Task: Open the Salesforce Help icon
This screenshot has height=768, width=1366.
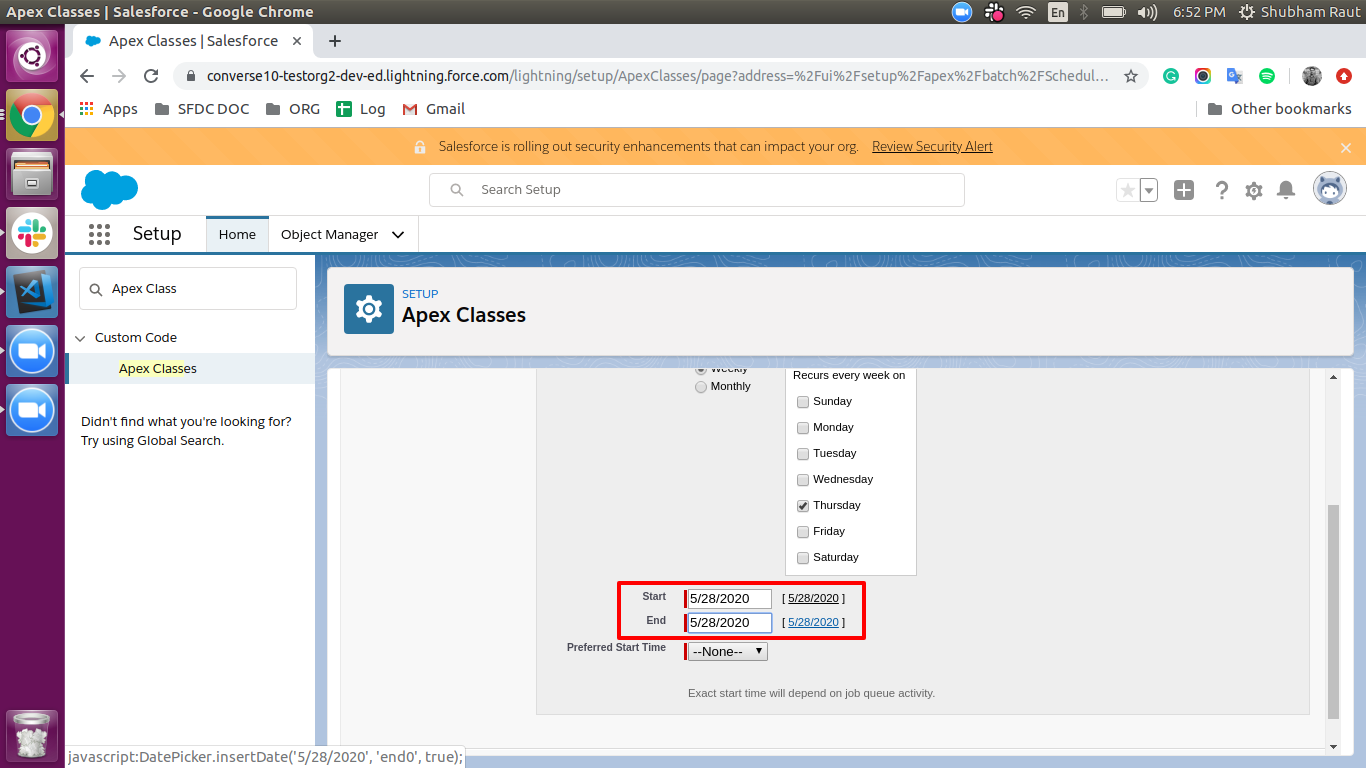Action: pyautogui.click(x=1222, y=189)
